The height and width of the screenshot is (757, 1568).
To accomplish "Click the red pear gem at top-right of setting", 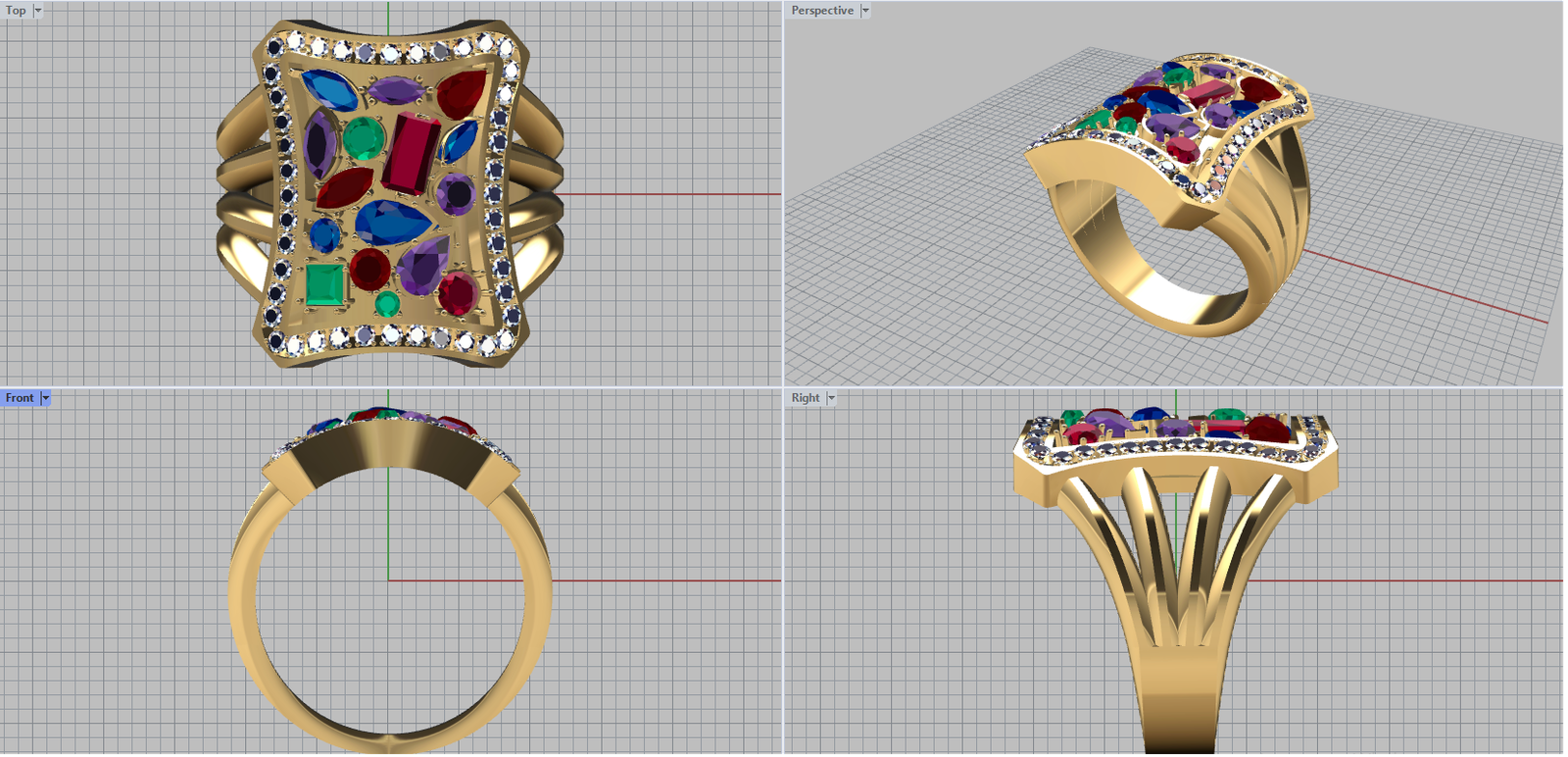I will tap(461, 93).
